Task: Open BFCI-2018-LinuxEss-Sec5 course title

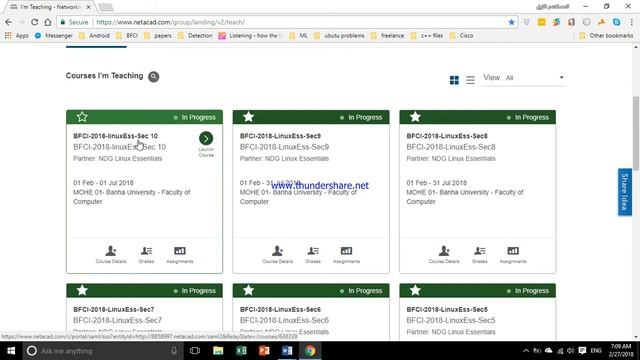Action: coord(447,309)
